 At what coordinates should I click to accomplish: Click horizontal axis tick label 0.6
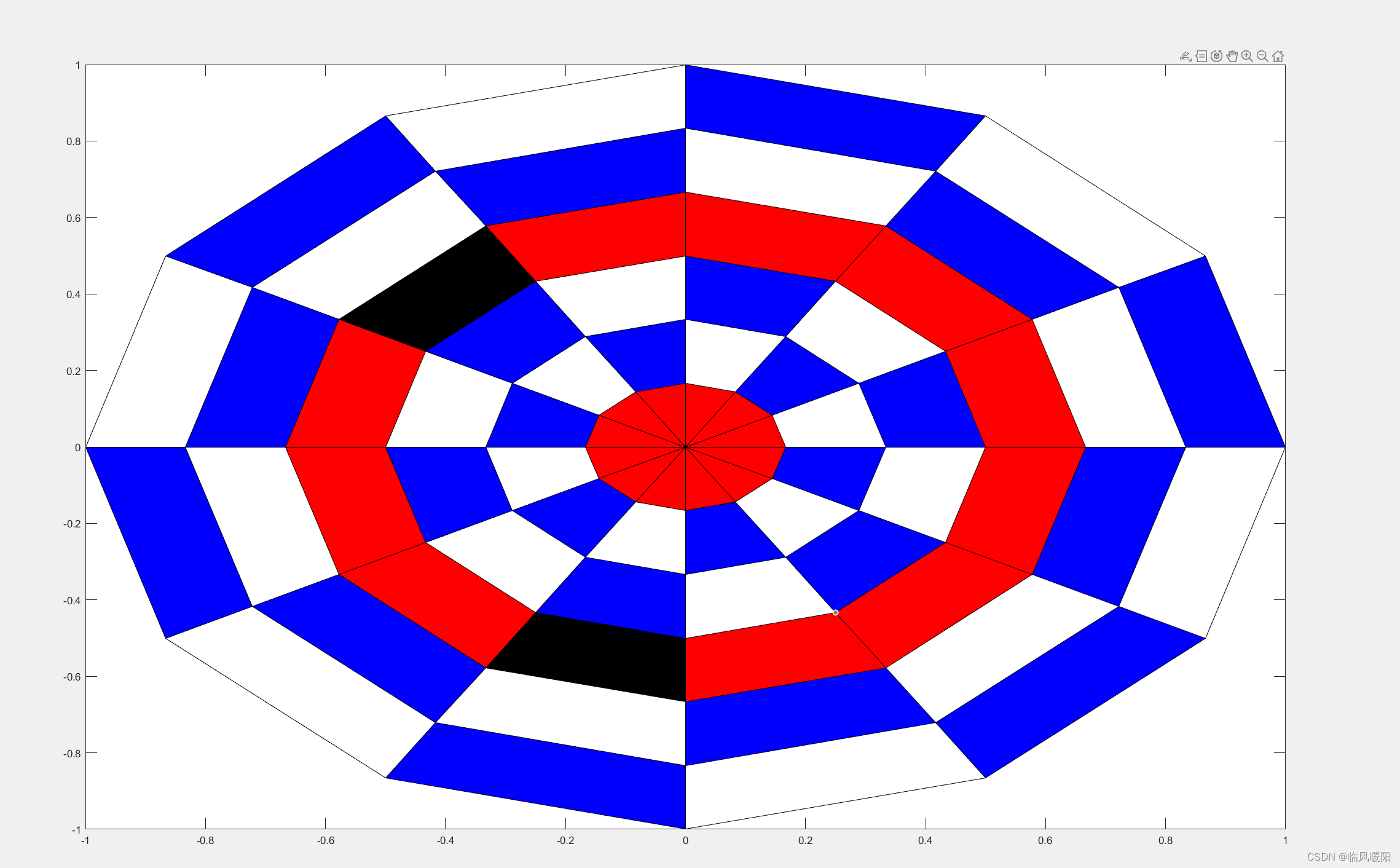(1045, 840)
